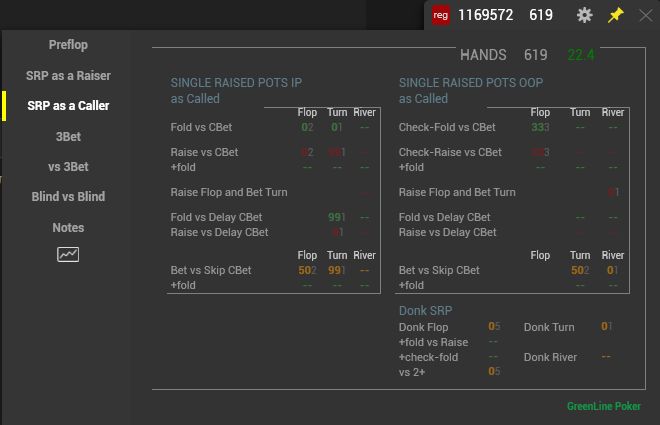660x425 pixels.
Task: Open the vs 3Bet tab
Action: 68,167
